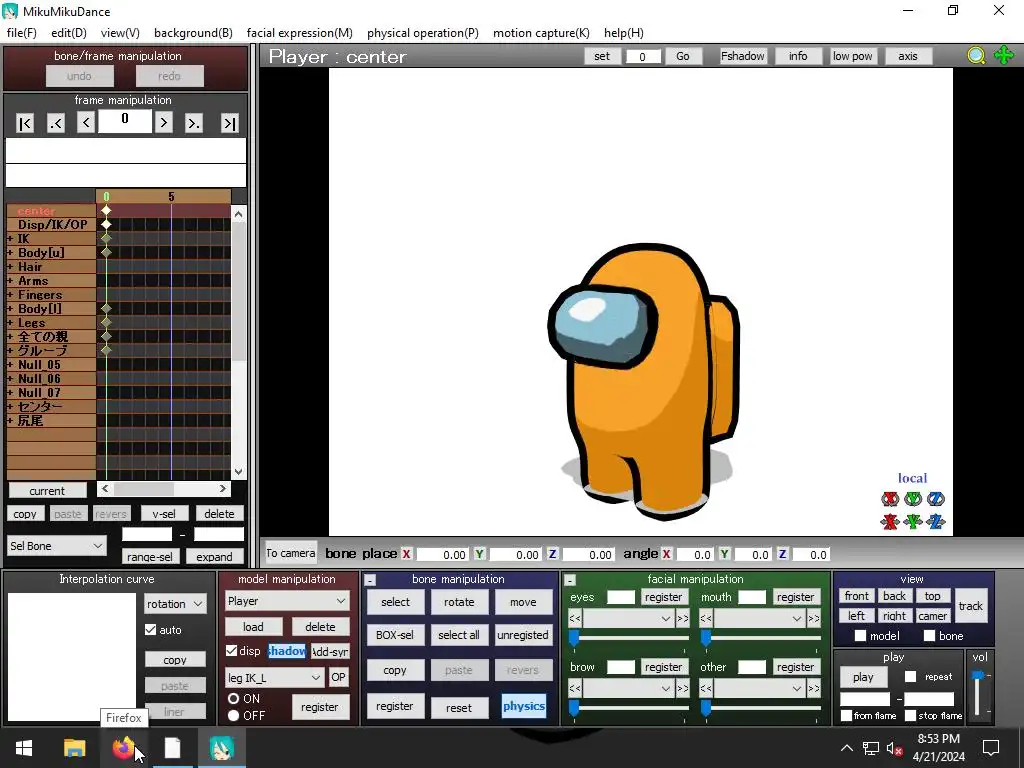Jump to previous keyframe button
1024x768 pixels.
pos(56,123)
